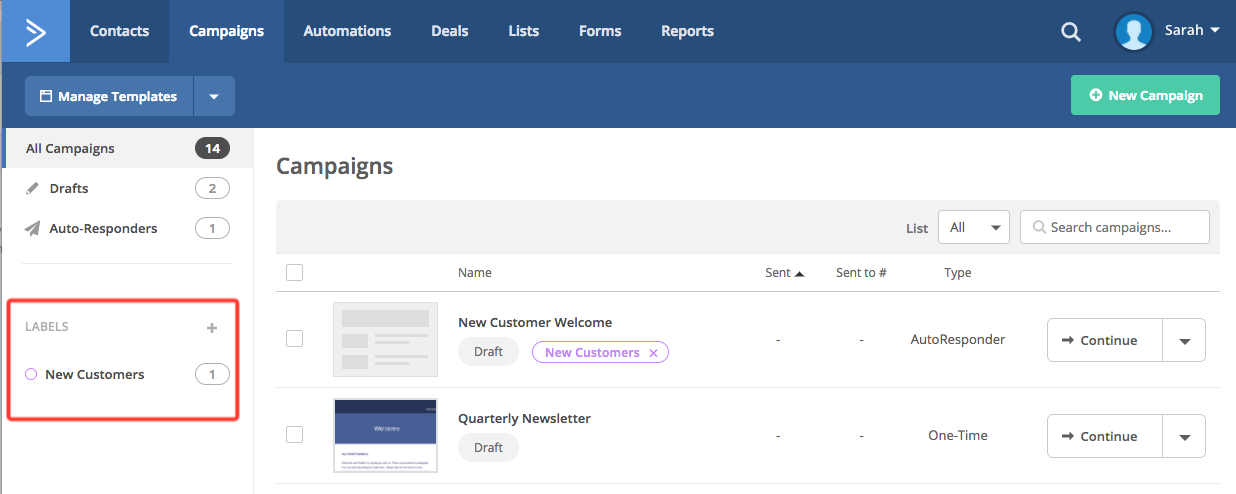Viewport: 1236px width, 494px height.
Task: Remove New Customers tag with x icon
Action: pos(653,353)
